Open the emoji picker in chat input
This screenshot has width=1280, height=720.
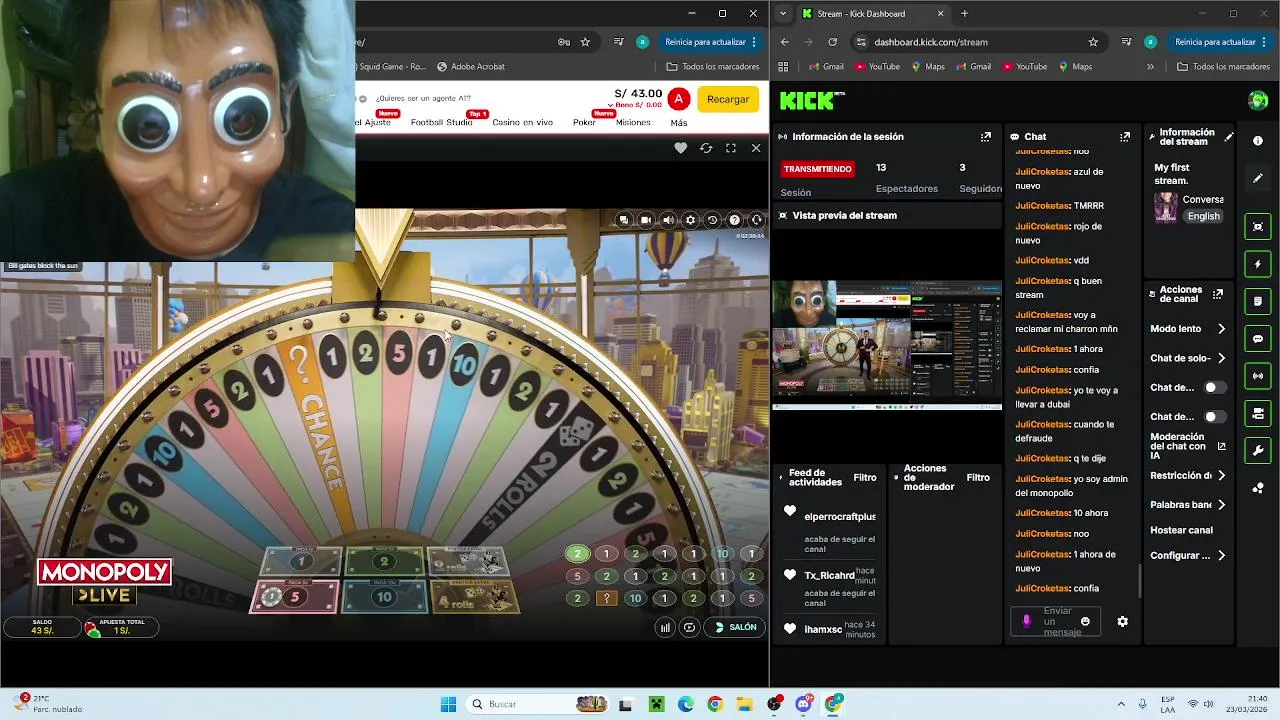(x=1085, y=621)
